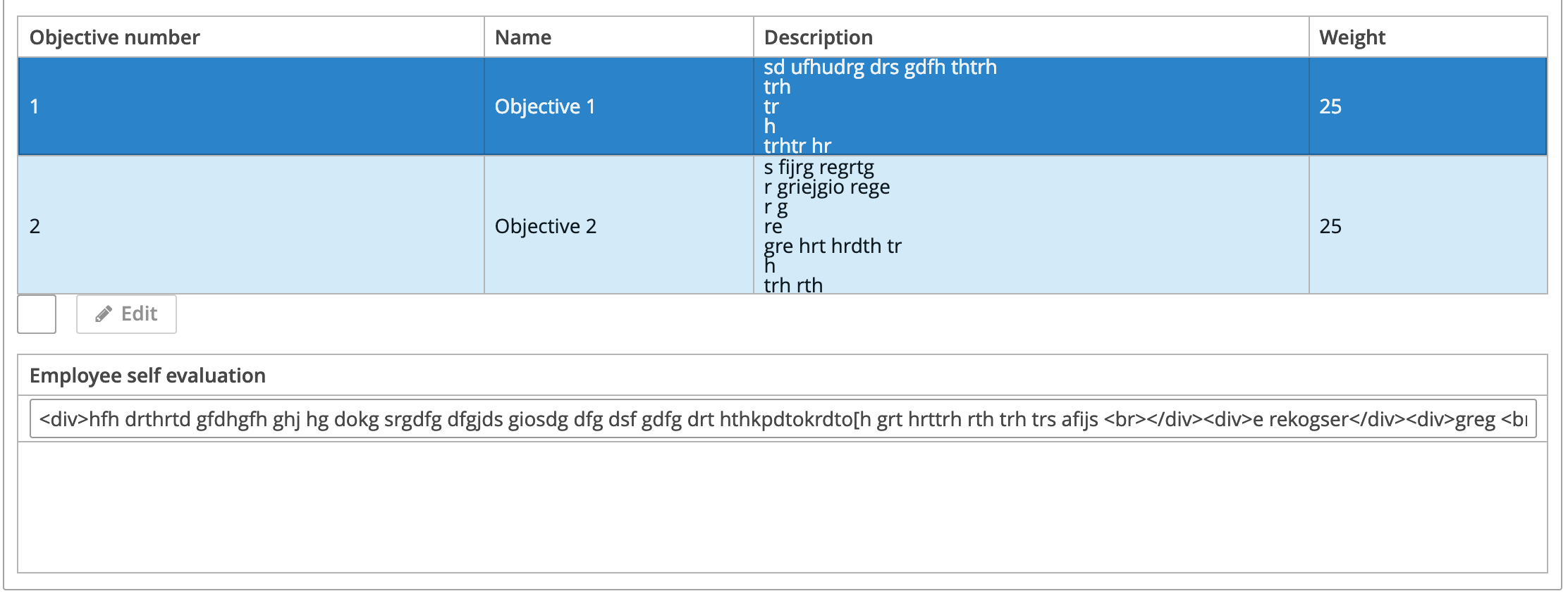
Task: Click the empty area below self evaluation field
Action: [783, 507]
